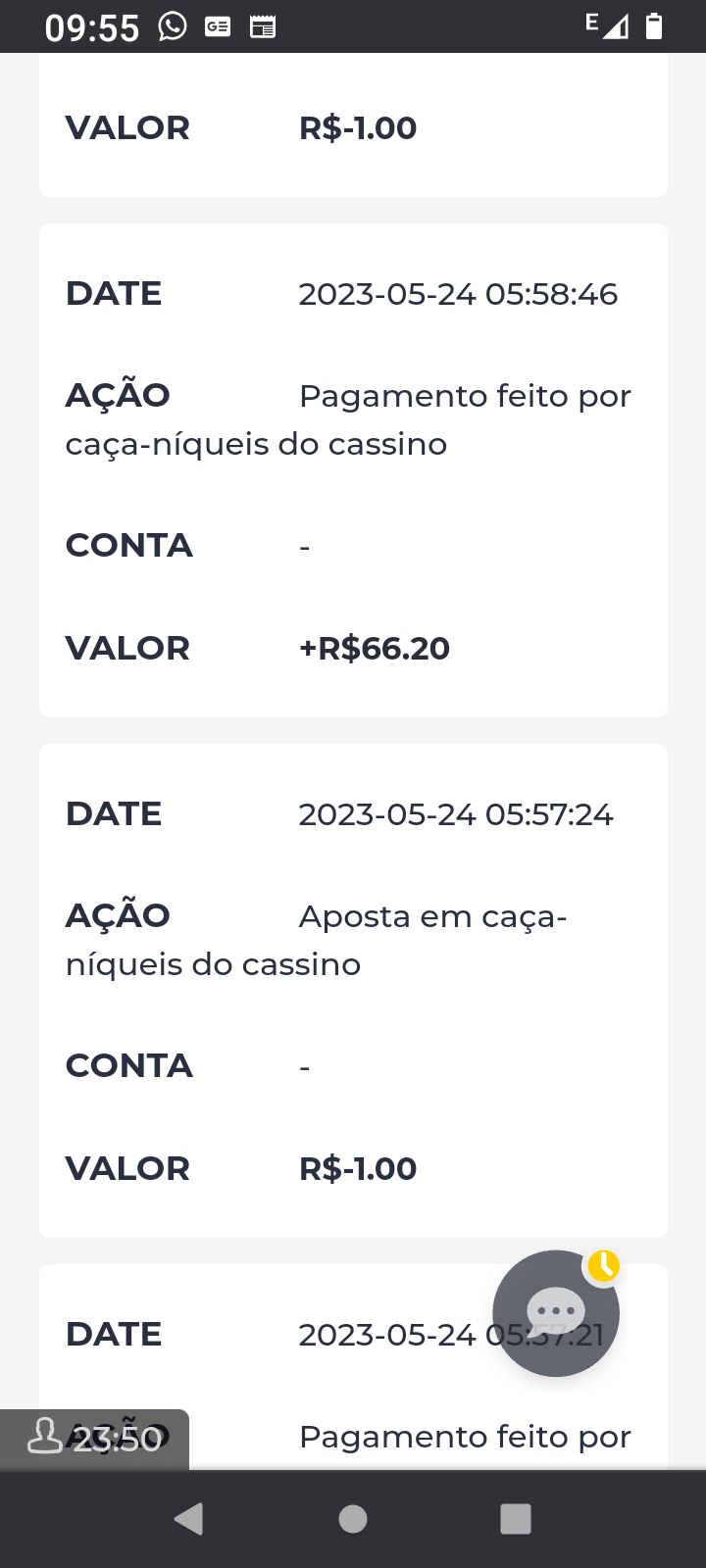Open the floating chat support bubble
Viewport: 706px width, 1568px height.
point(555,1313)
